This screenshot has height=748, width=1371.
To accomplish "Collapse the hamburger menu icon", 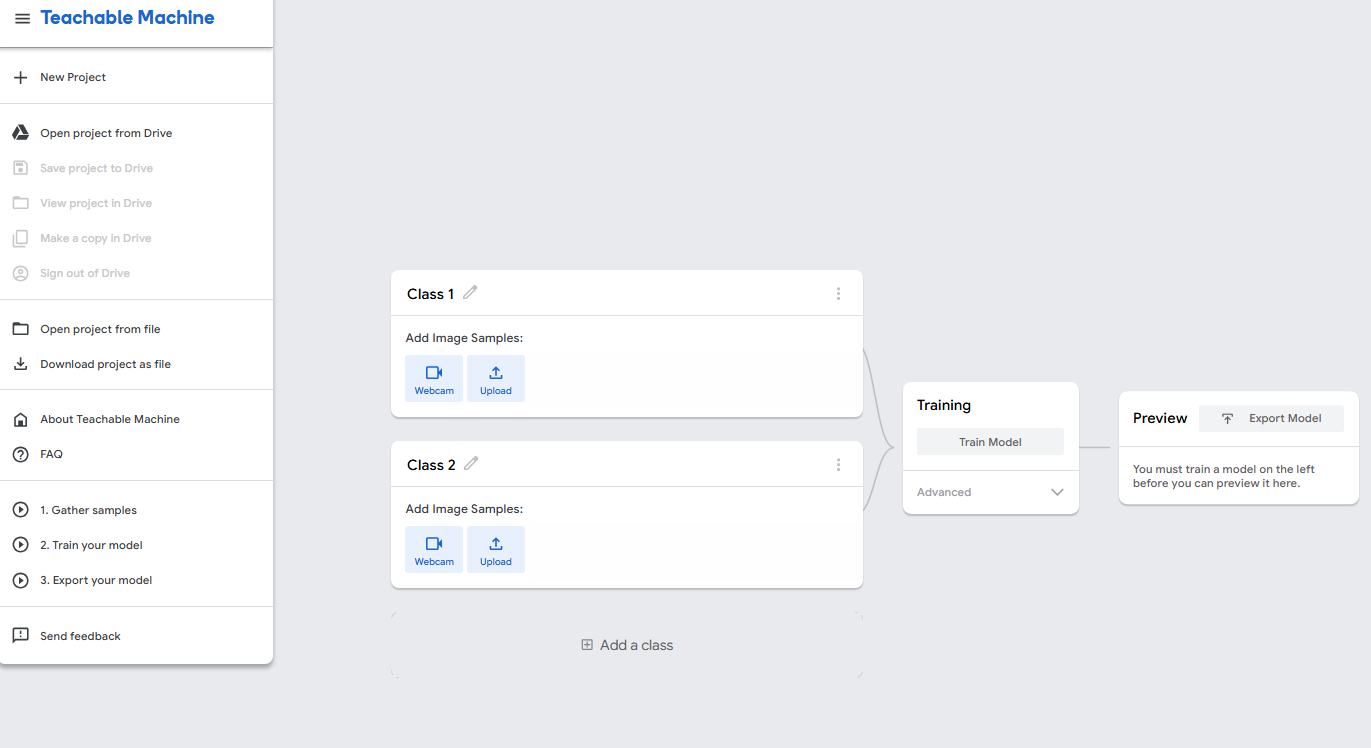I will pos(22,18).
